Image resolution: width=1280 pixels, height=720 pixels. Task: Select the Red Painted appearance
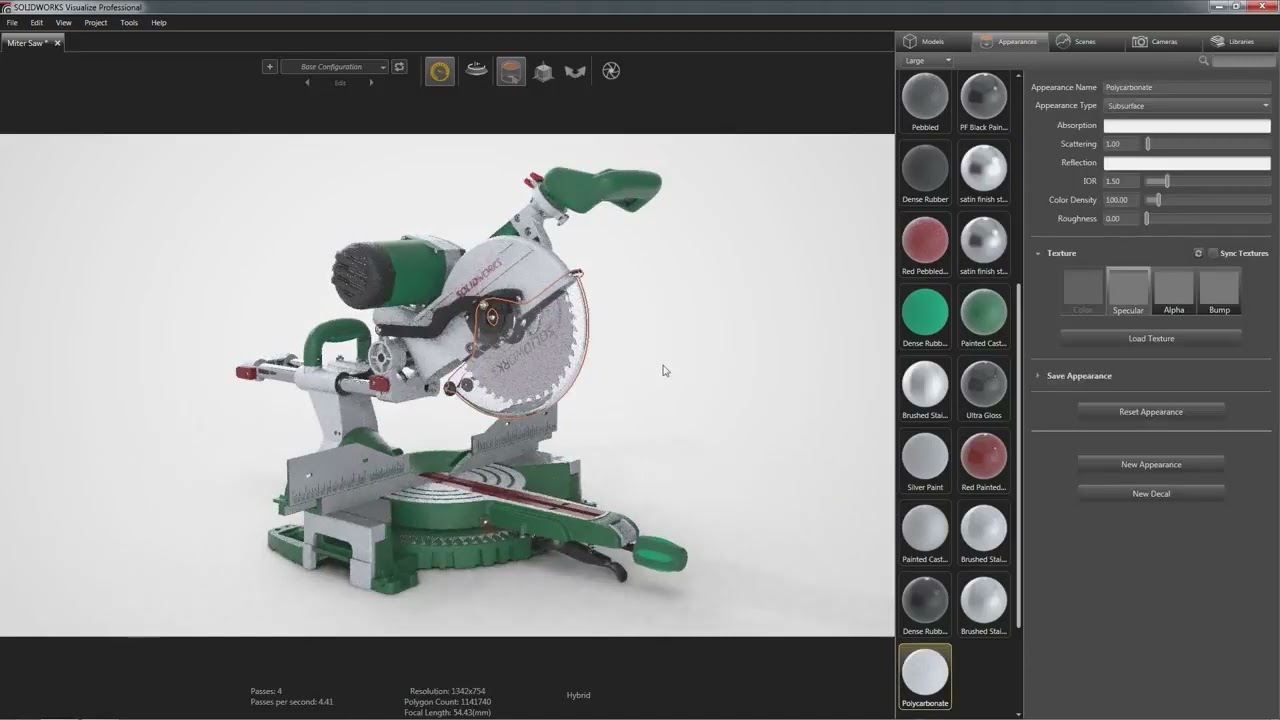tap(983, 463)
